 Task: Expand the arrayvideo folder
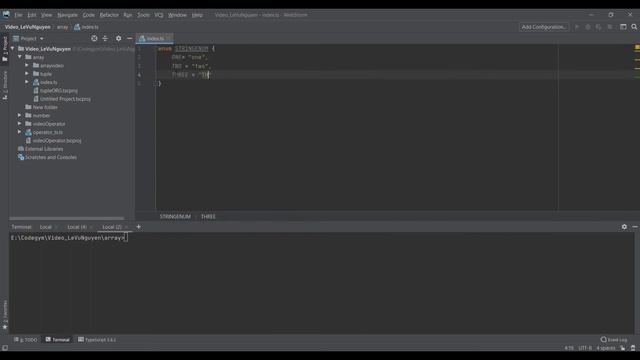point(27,65)
